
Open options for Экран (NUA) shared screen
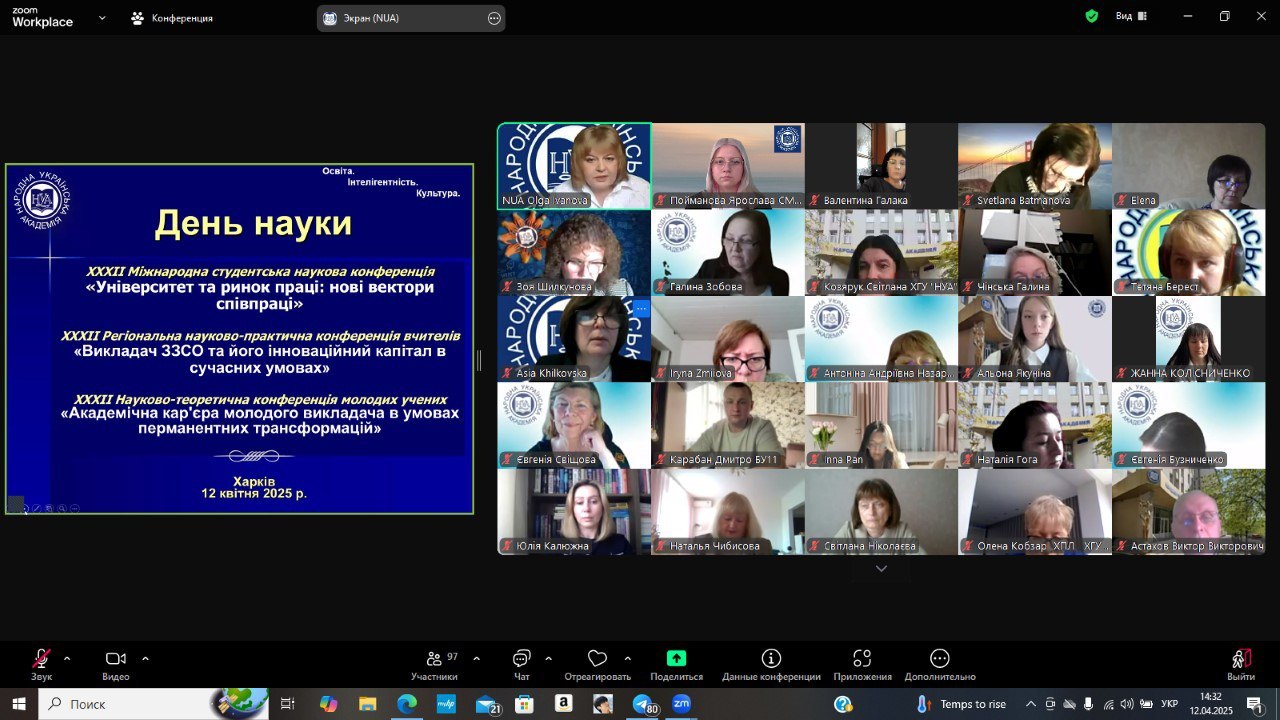point(493,18)
